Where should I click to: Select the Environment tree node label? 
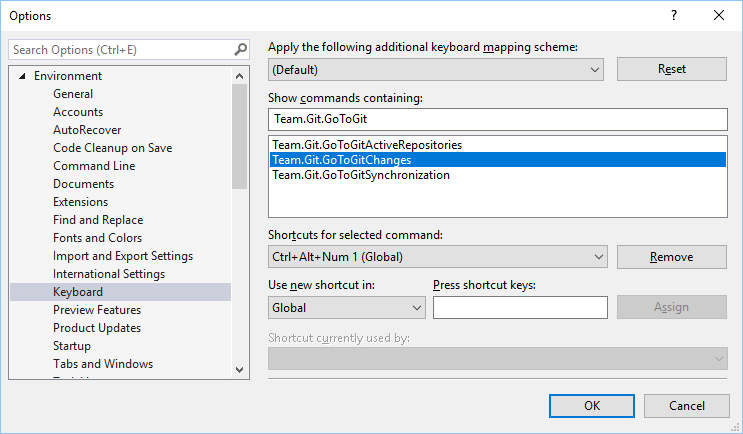tap(68, 76)
